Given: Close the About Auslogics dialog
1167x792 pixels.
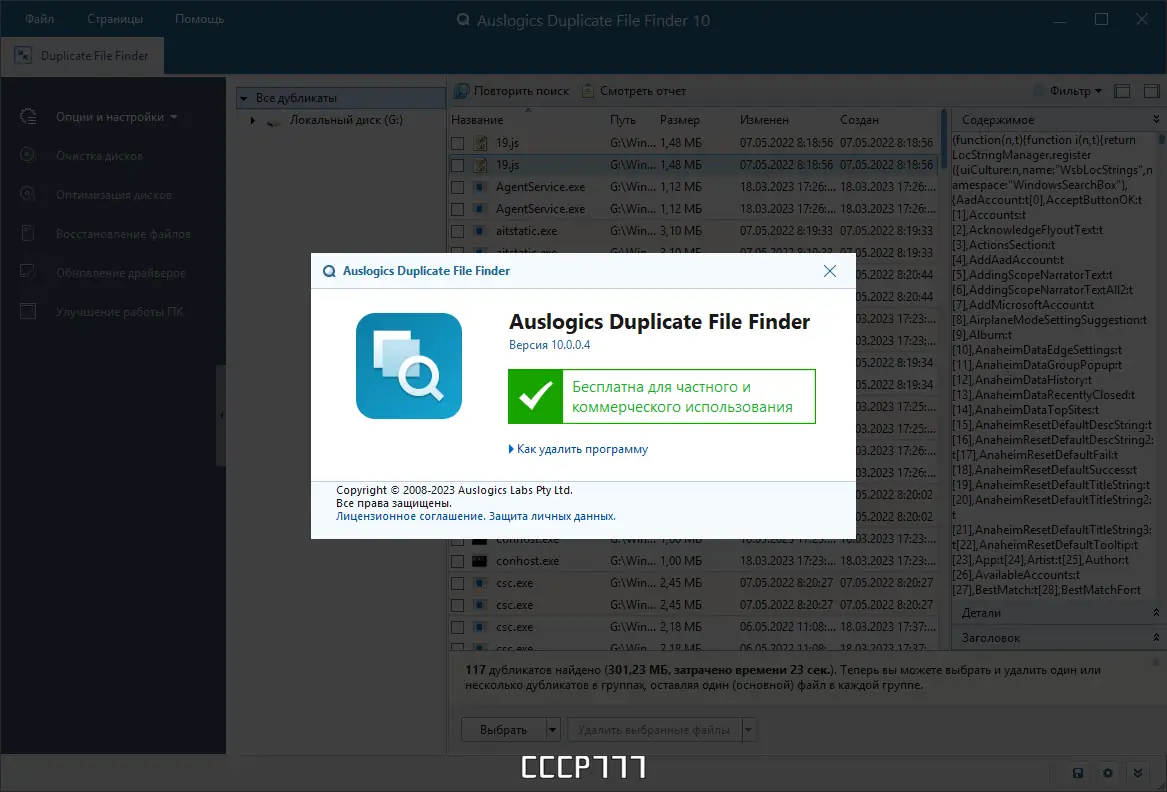Looking at the screenshot, I should click(830, 271).
